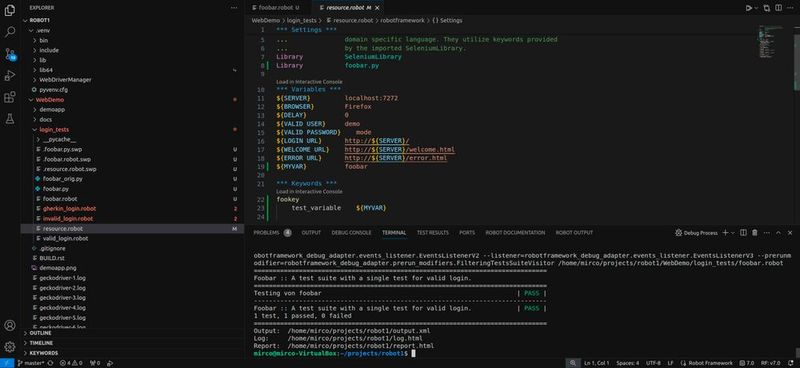Image resolution: width=800 pixels, height=368 pixels.
Task: Run the file with the editor play button
Action: point(748,8)
